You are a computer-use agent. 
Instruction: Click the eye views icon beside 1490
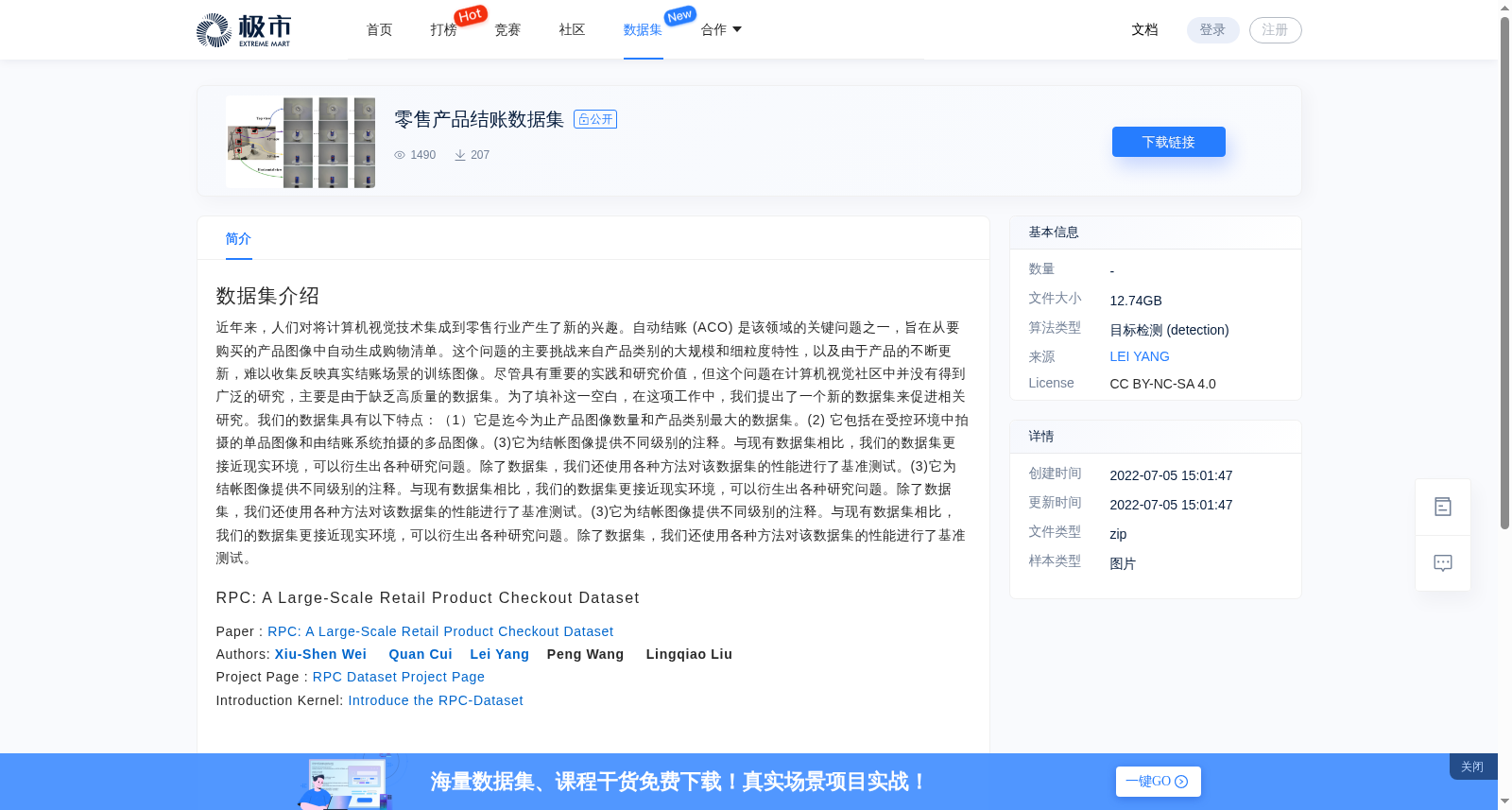pos(400,155)
